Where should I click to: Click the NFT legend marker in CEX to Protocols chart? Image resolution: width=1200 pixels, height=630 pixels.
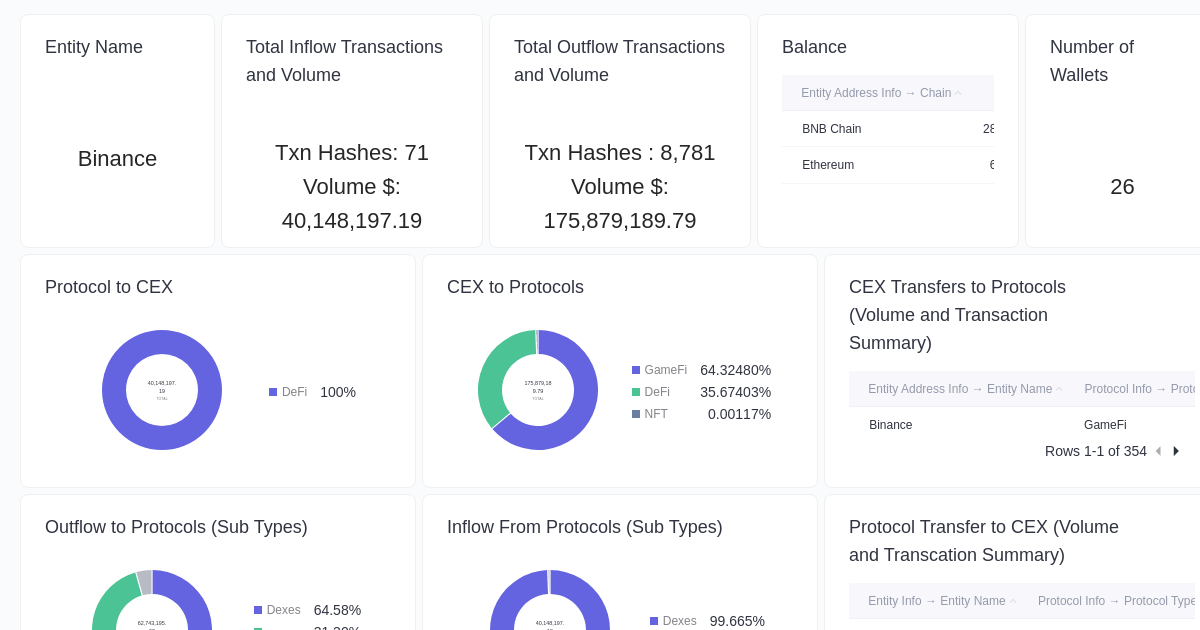637,414
